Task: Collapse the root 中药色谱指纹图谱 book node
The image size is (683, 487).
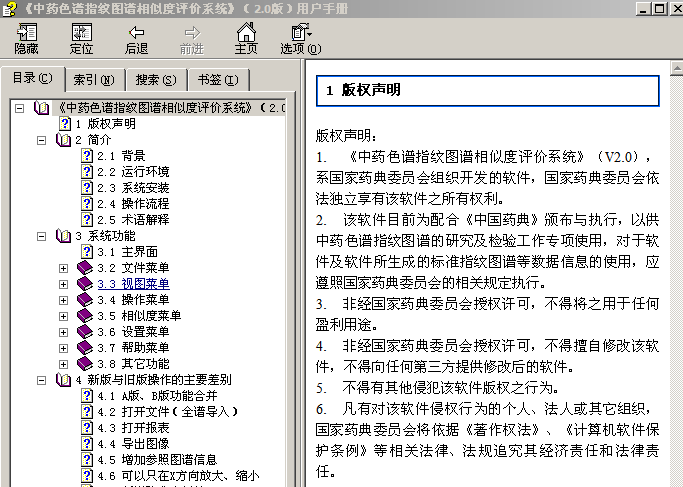Action: (x=20, y=108)
